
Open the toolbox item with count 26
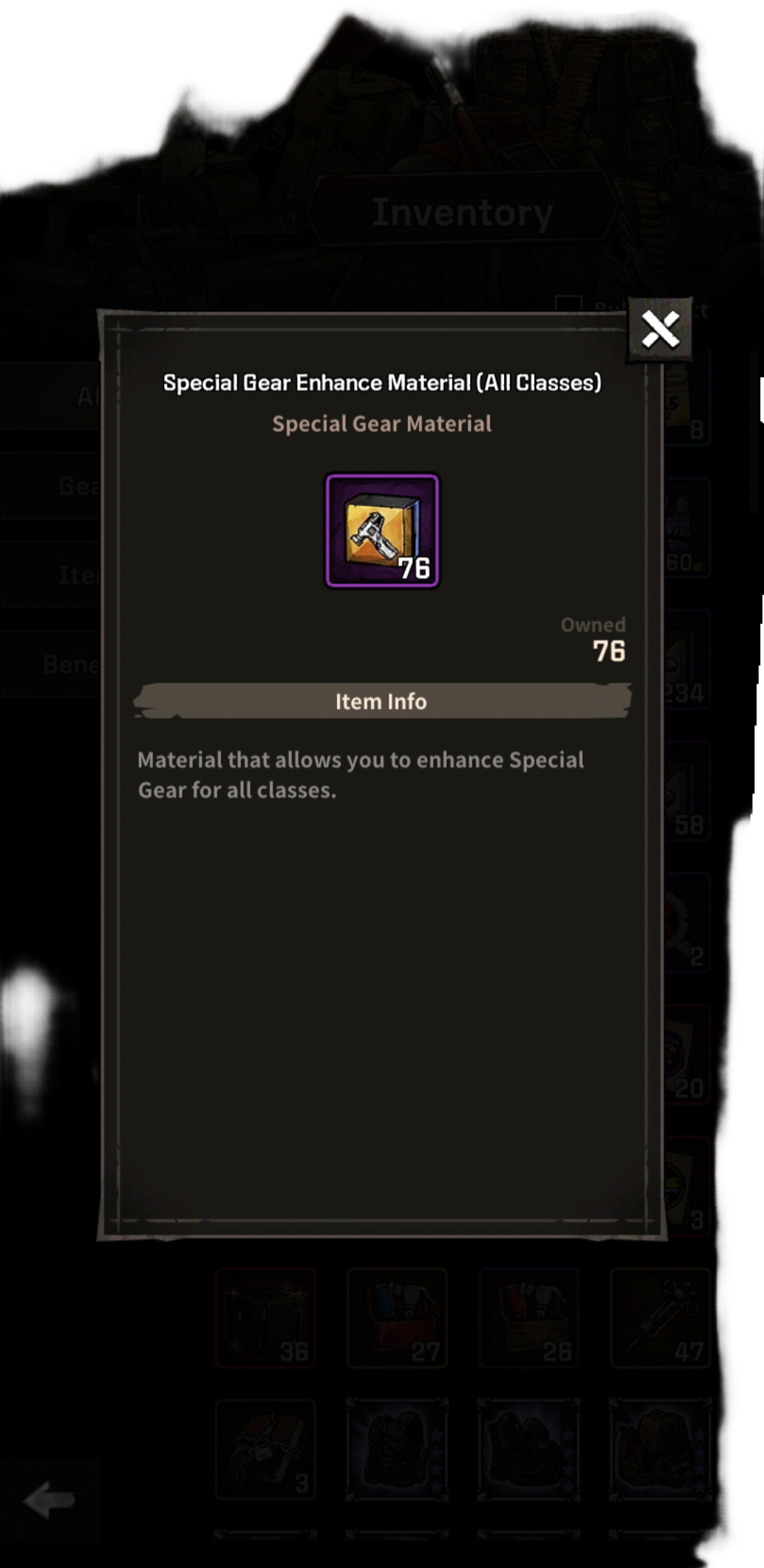click(x=529, y=1318)
